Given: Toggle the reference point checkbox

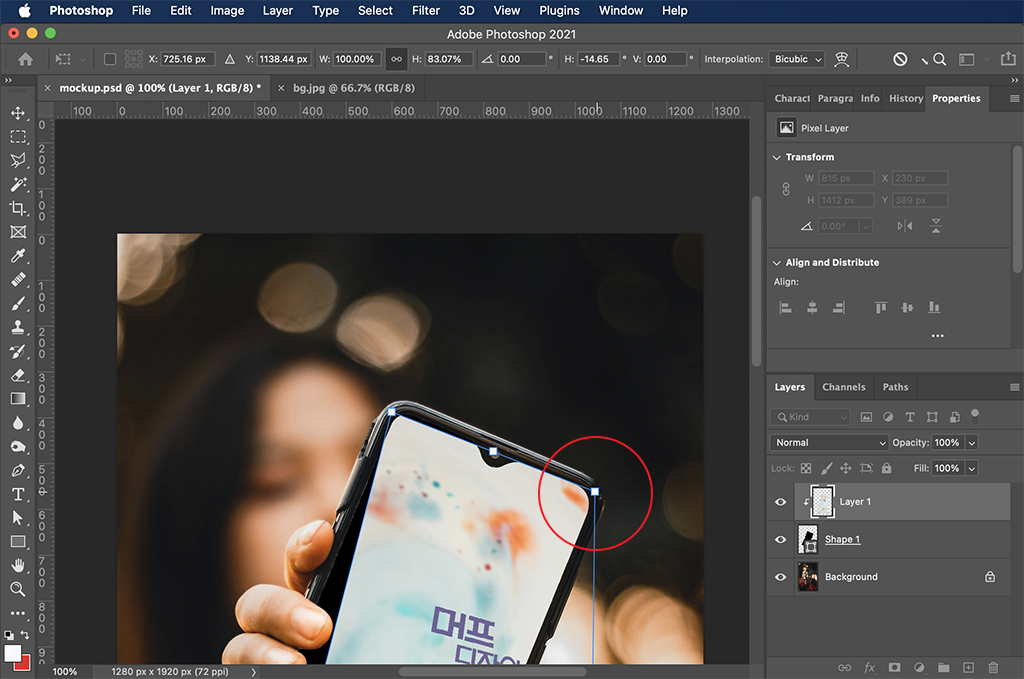Looking at the screenshot, I should coord(110,59).
